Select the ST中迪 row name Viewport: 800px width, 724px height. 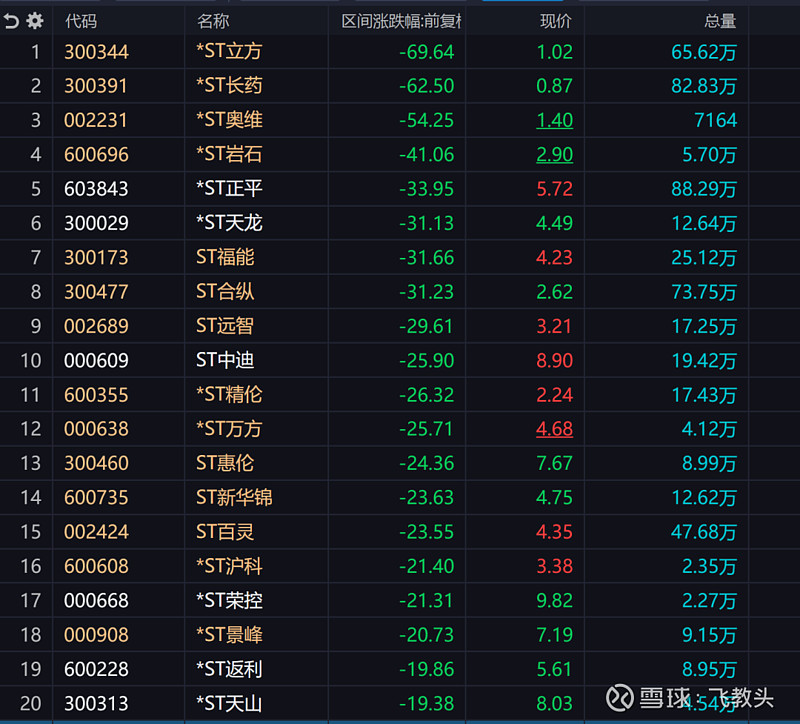(225, 360)
